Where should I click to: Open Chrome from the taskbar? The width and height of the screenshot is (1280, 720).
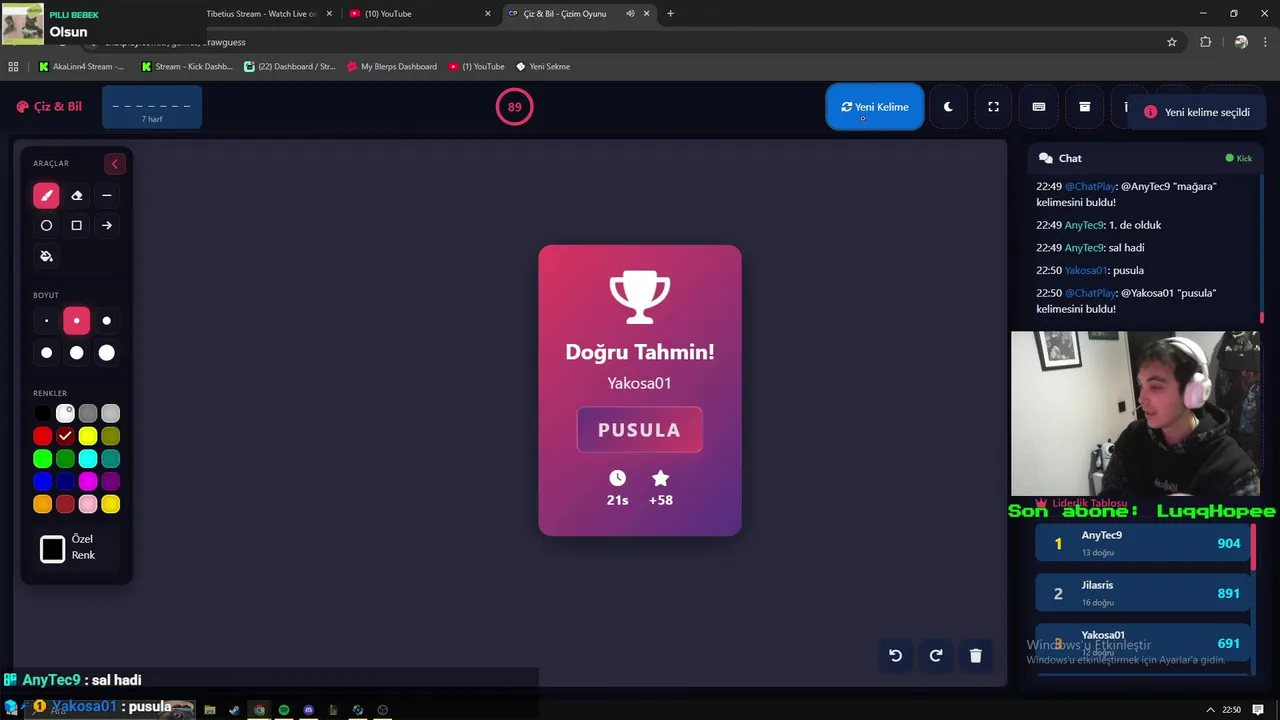[x=259, y=710]
